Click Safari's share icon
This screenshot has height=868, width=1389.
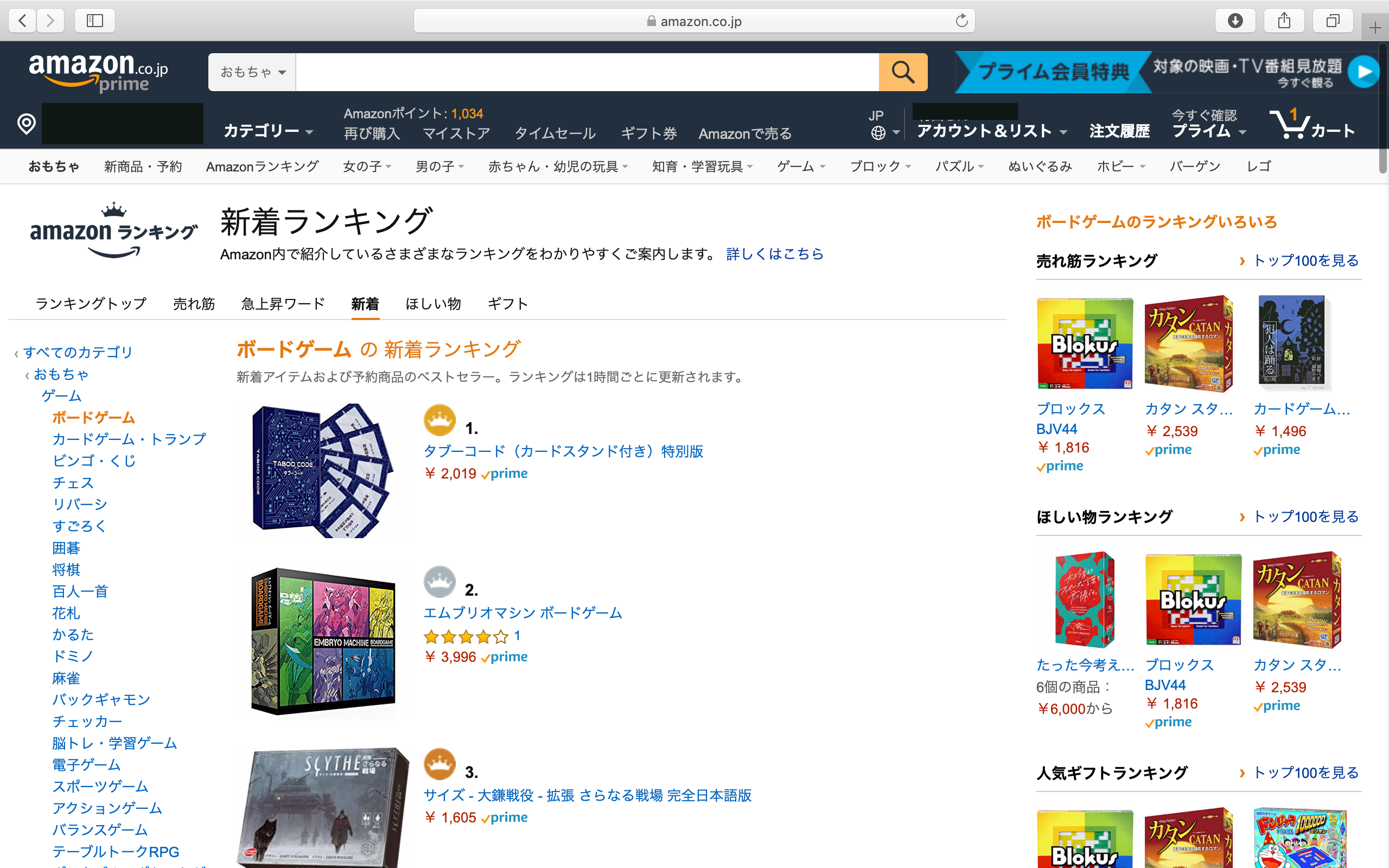coord(1284,21)
